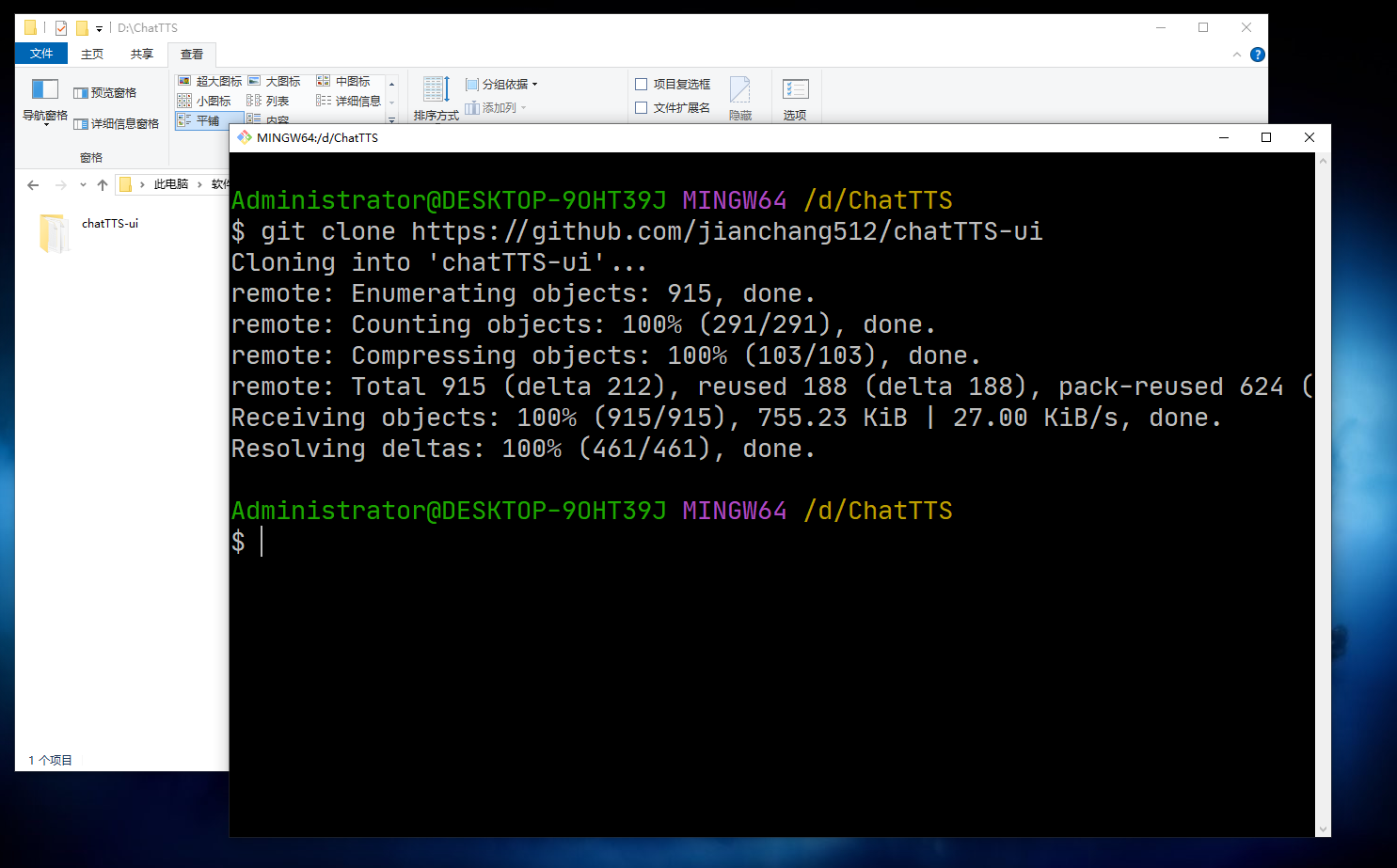The width and height of the screenshot is (1397, 868).
Task: Toggle the 预览窗格 preview pane
Action: [x=105, y=92]
